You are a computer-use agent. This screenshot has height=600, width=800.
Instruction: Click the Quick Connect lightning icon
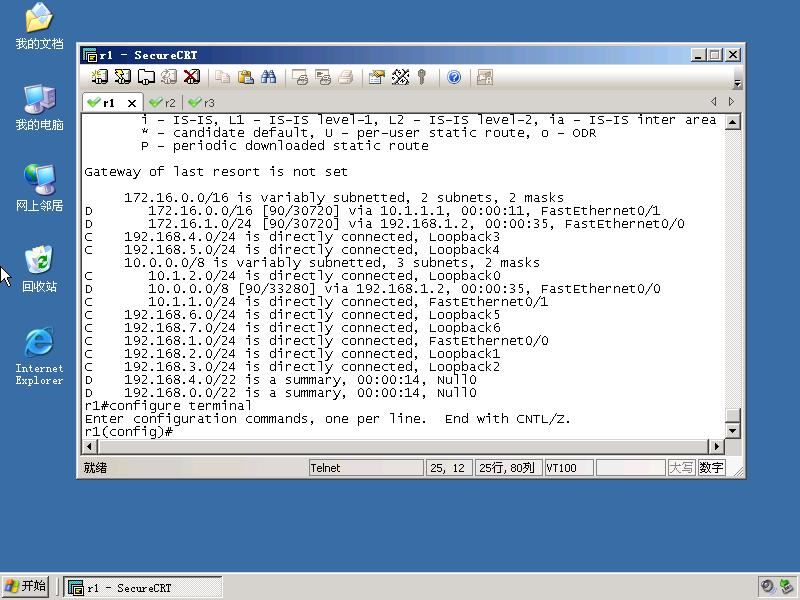[122, 77]
